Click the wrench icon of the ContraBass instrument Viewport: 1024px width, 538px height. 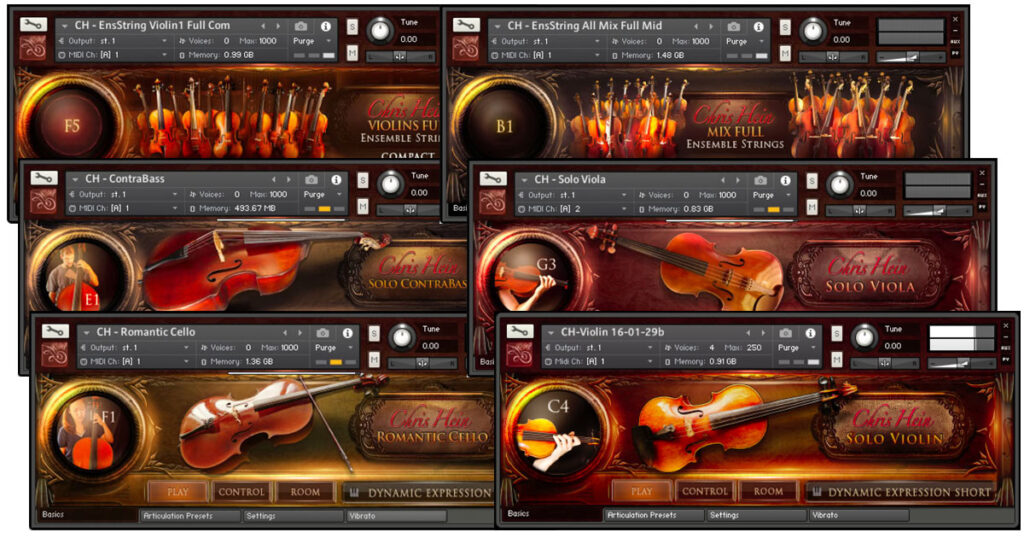tap(44, 178)
